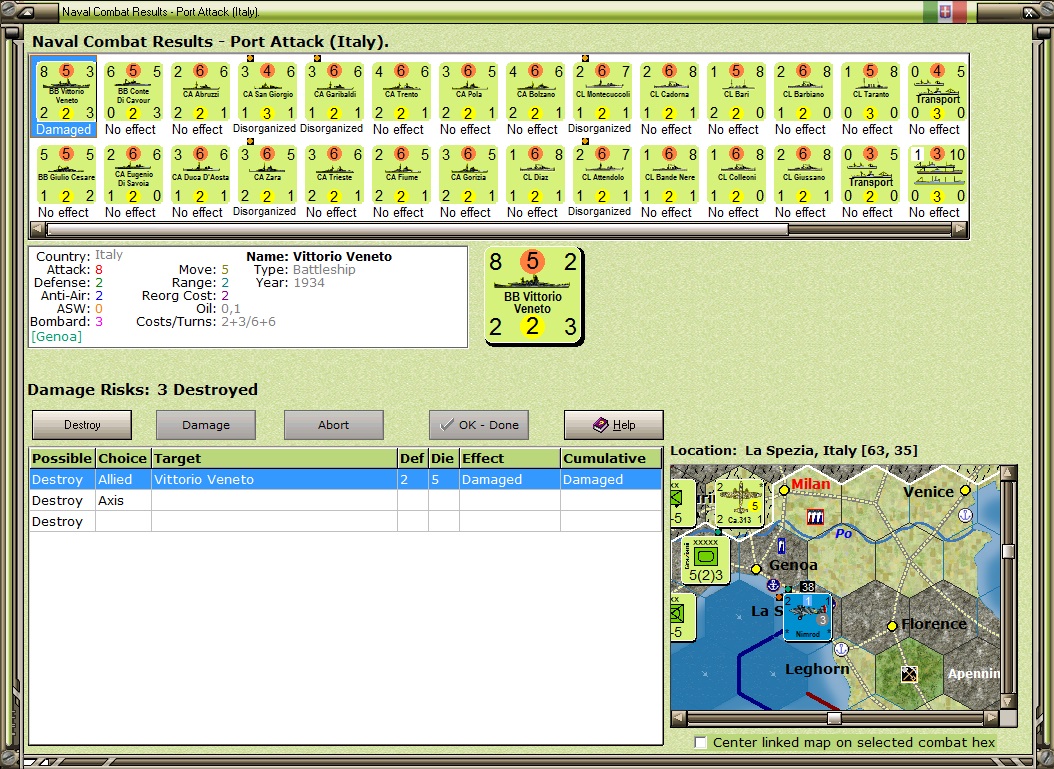The height and width of the screenshot is (769, 1054).
Task: Click the Italian flag icon in title bar
Action: pos(944,11)
